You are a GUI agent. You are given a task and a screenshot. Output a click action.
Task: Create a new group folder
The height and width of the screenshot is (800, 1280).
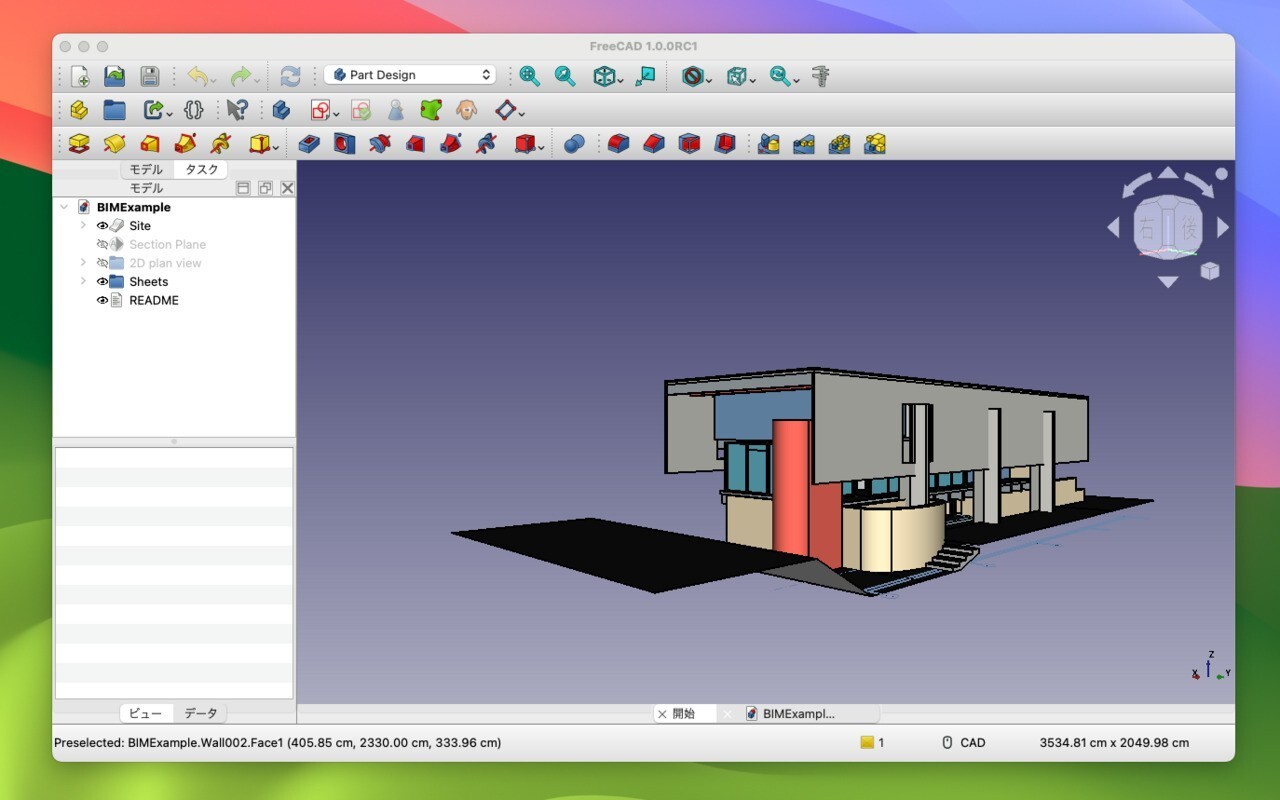pyautogui.click(x=114, y=110)
